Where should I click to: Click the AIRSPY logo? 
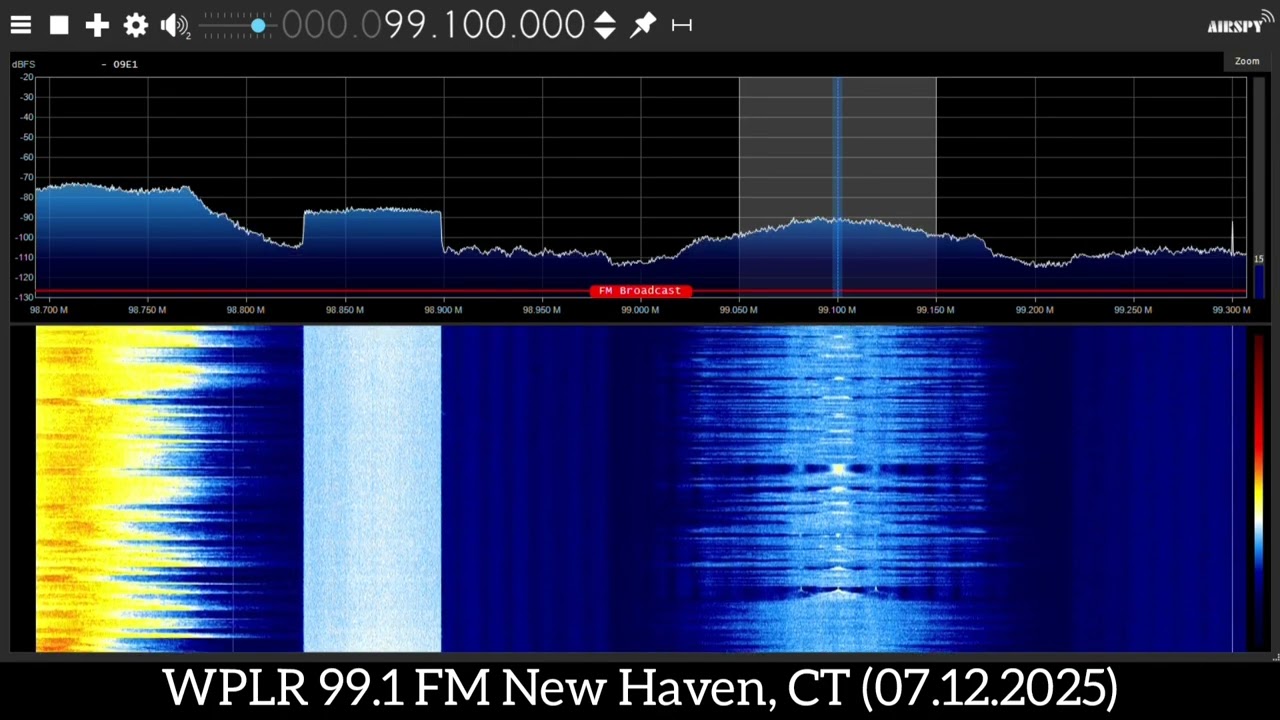[1239, 23]
